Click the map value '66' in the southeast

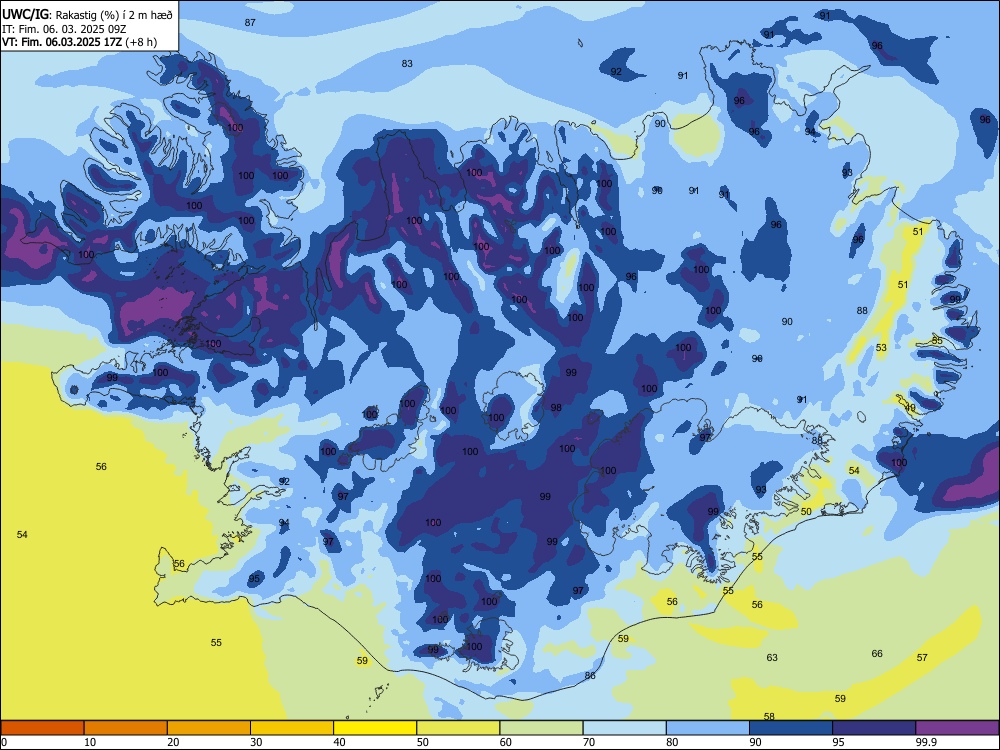877,653
